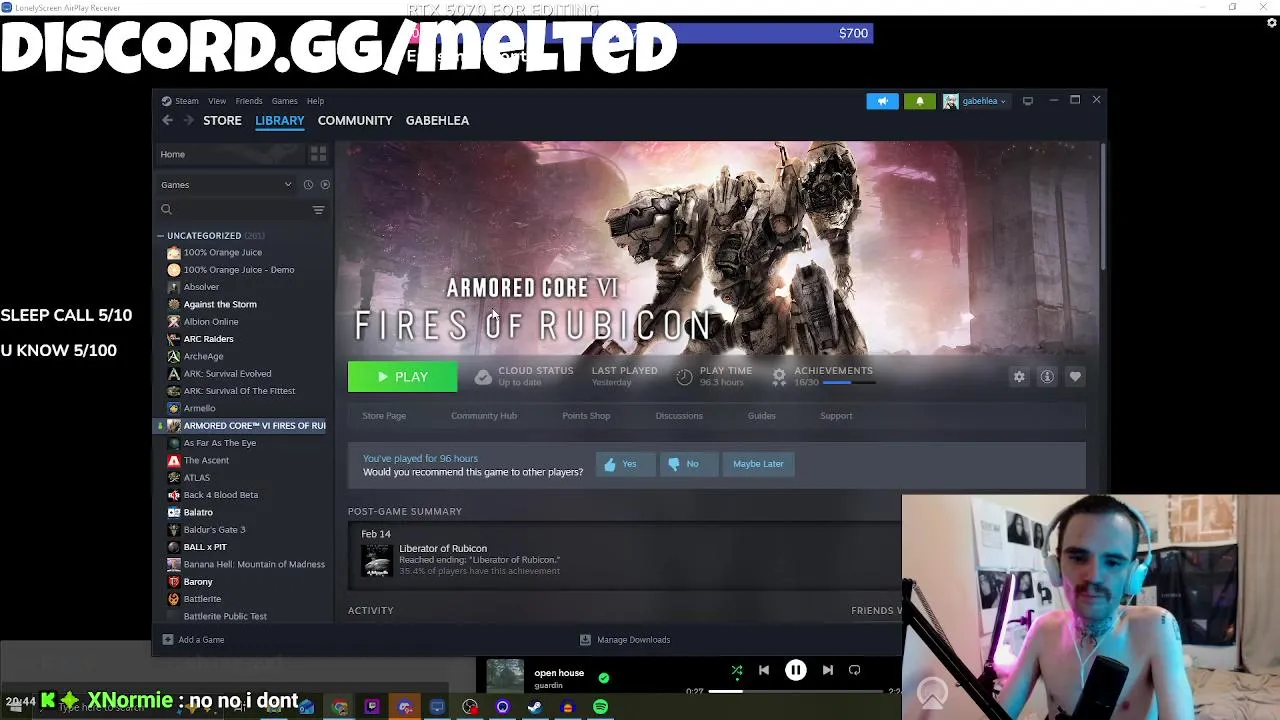Open Points Shop link
The width and height of the screenshot is (1280, 720).
(x=586, y=416)
